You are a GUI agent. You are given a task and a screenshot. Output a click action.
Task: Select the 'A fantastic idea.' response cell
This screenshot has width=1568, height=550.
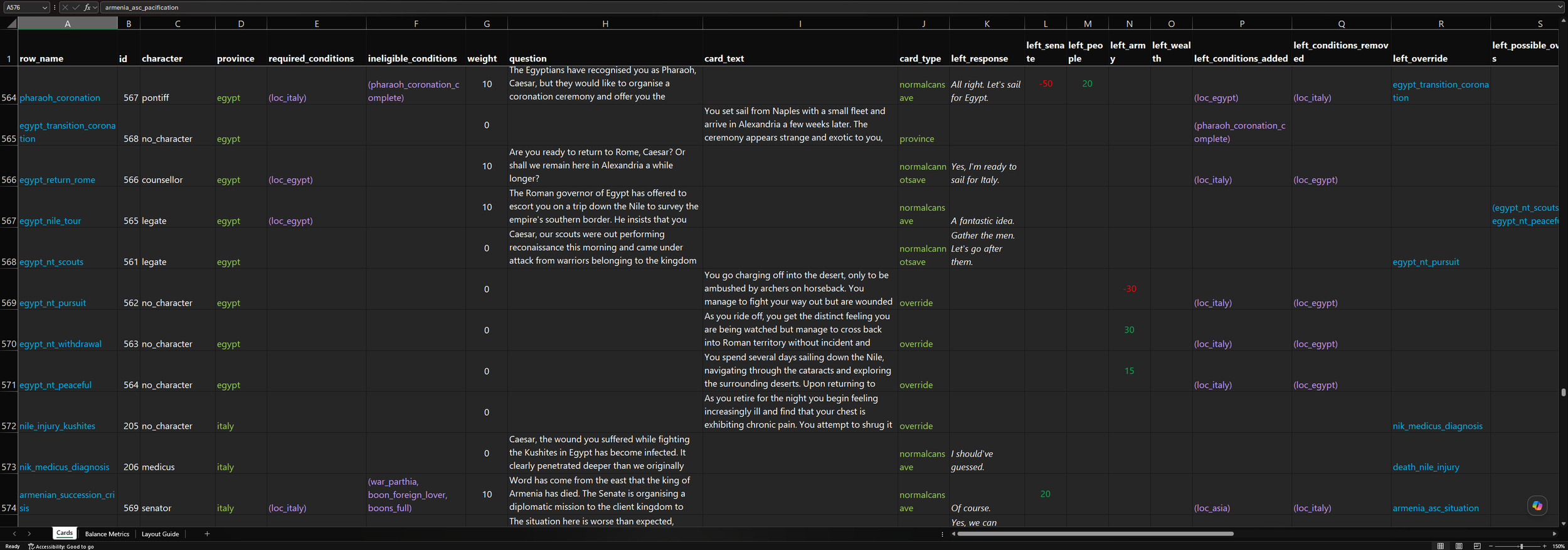[x=987, y=207]
